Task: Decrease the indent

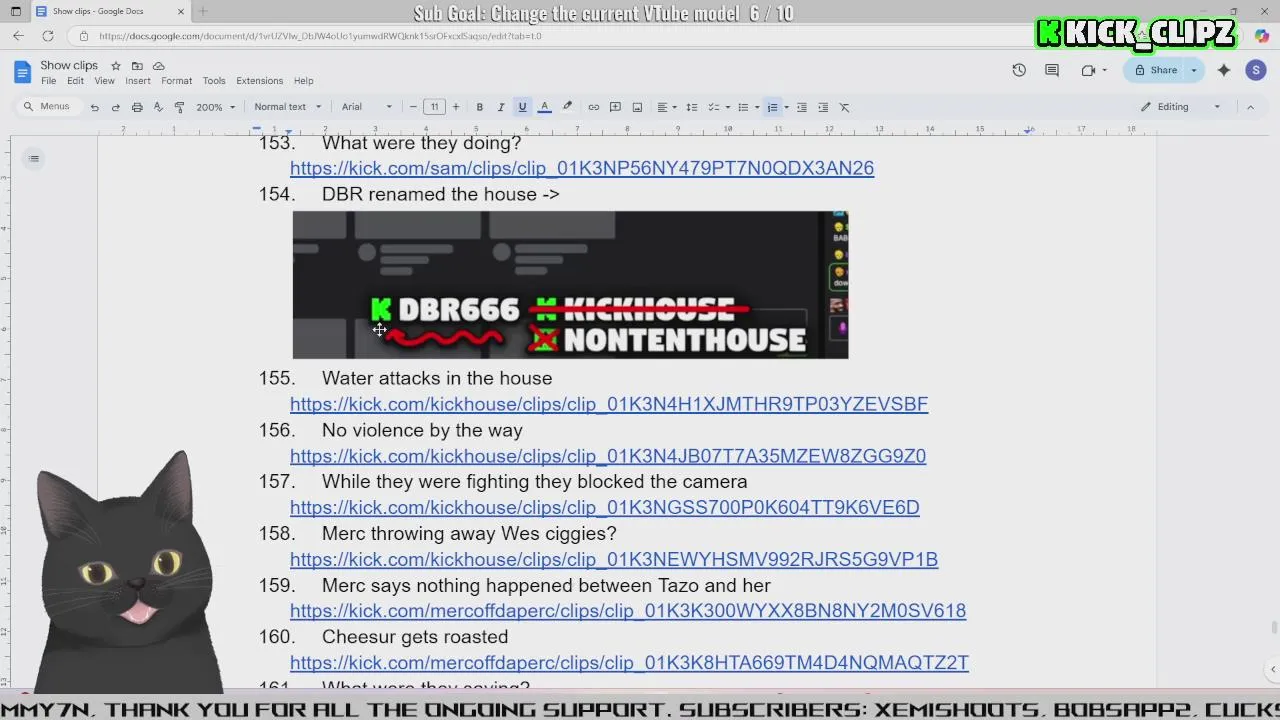Action: click(x=801, y=107)
